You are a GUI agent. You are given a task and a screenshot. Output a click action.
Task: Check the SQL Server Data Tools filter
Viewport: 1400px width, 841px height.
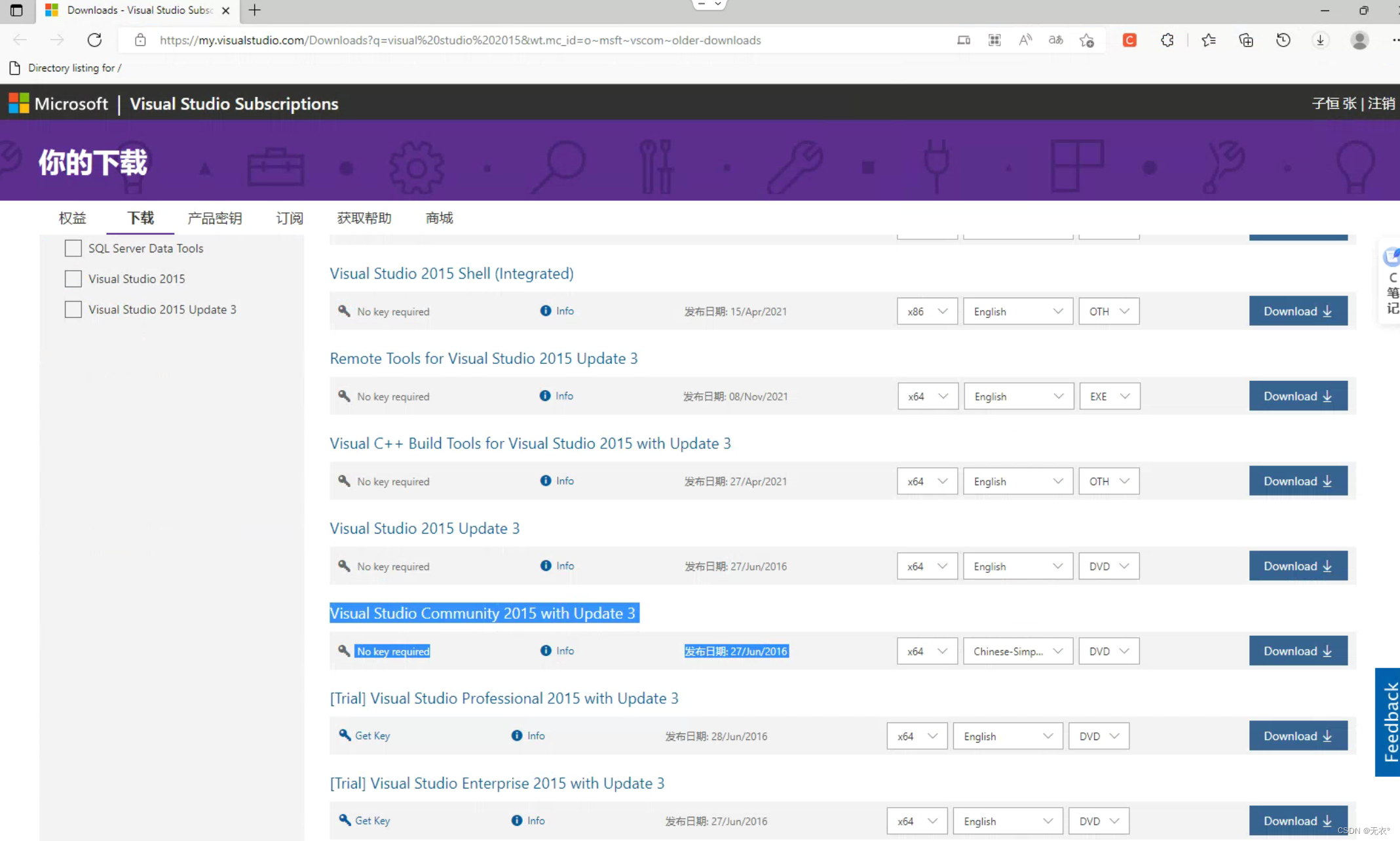(73, 248)
